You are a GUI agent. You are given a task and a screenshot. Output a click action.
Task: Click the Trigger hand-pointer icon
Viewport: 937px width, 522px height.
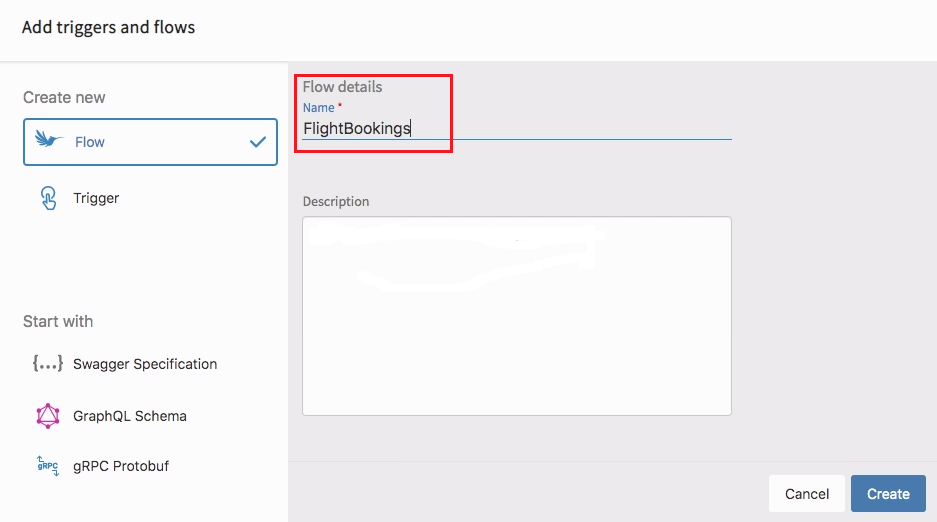click(48, 198)
